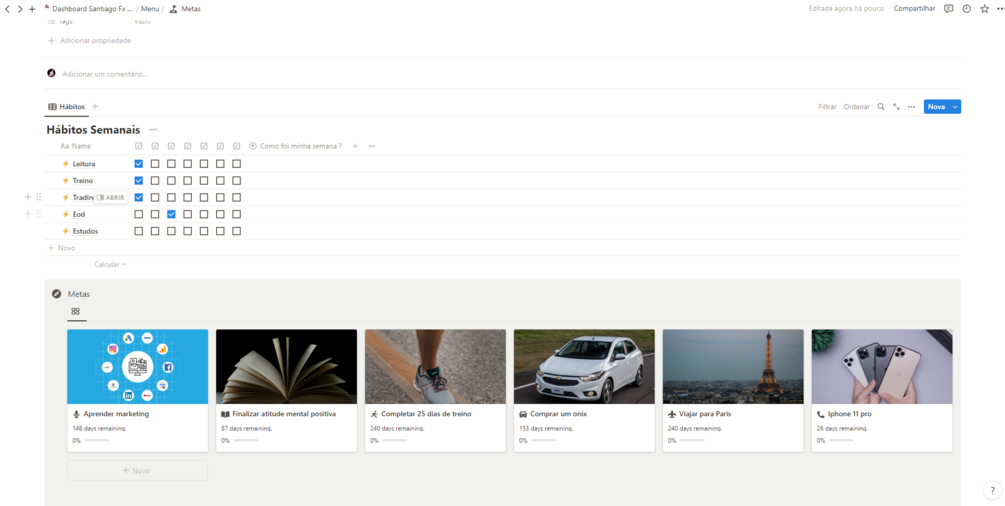1005x506 pixels.
Task: Uncheck first checkbox in Leitura row
Action: [138, 164]
